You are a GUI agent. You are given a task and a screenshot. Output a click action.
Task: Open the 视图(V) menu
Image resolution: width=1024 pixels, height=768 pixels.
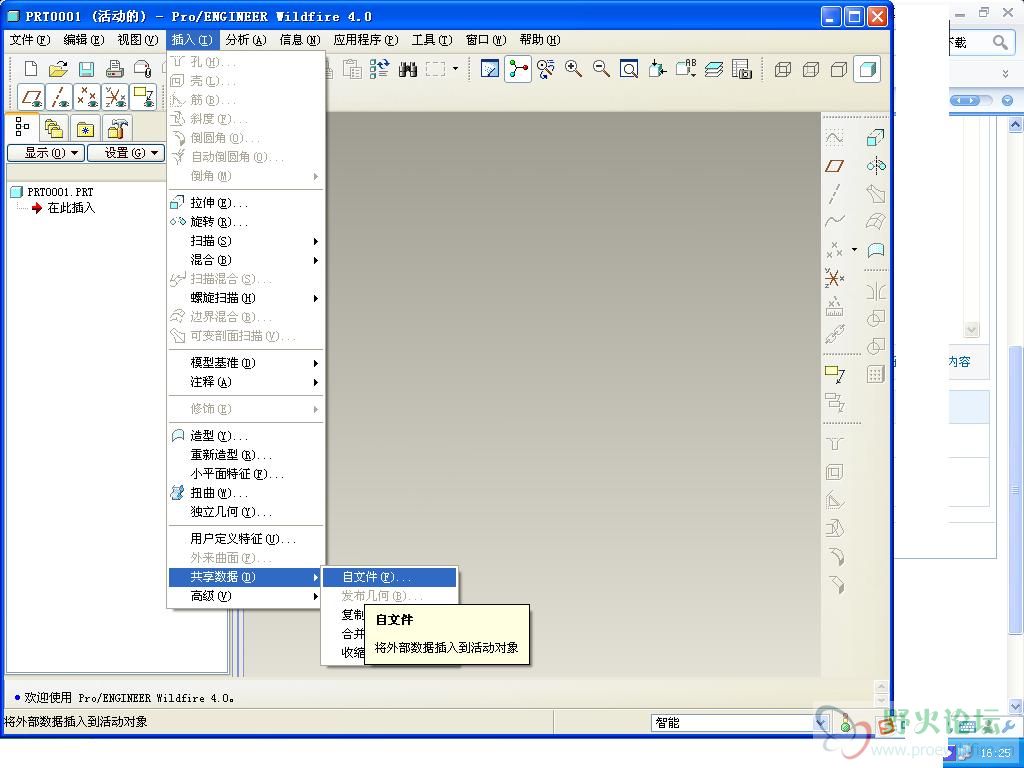click(x=138, y=40)
